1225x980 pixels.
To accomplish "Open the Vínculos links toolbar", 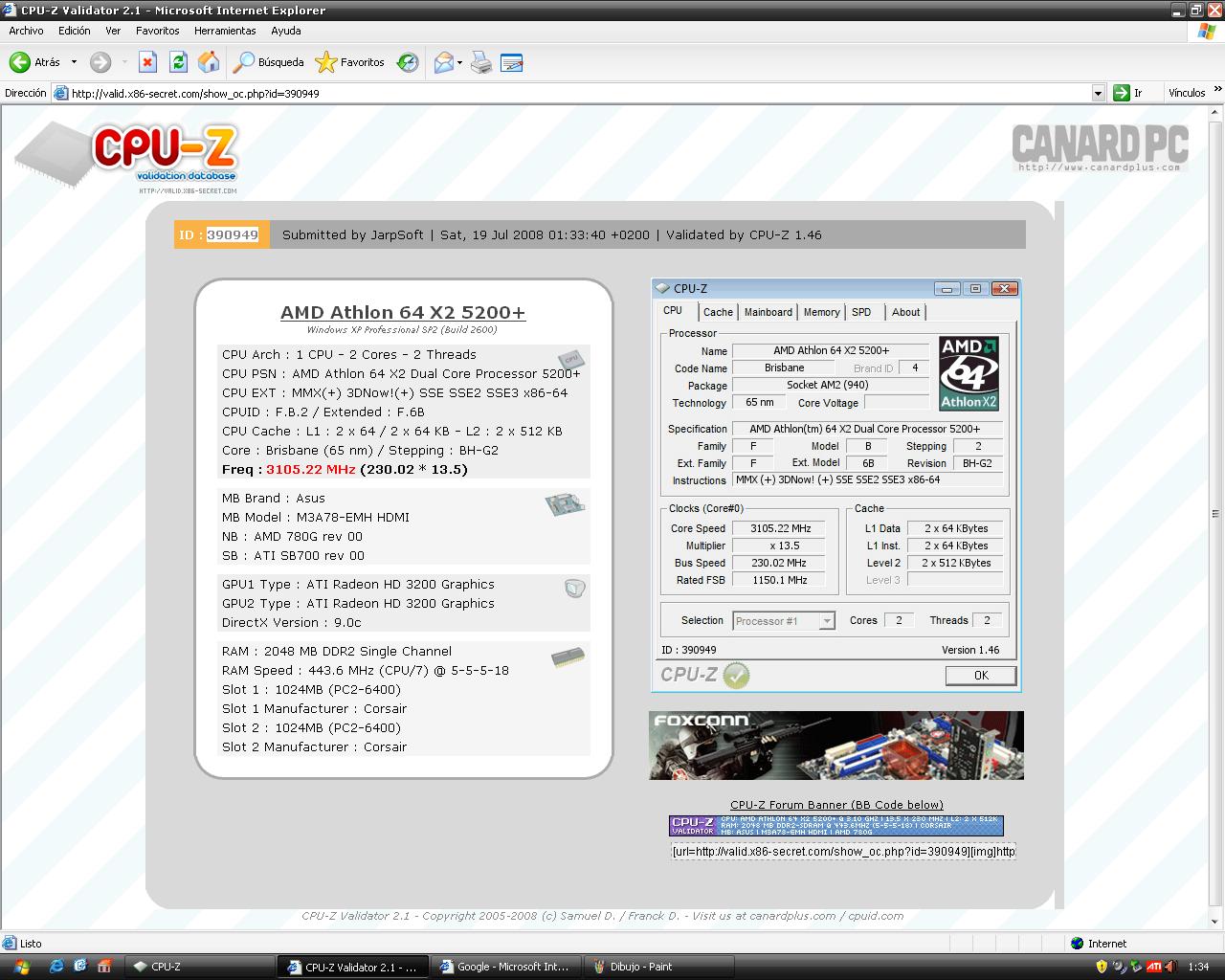I will (1187, 93).
